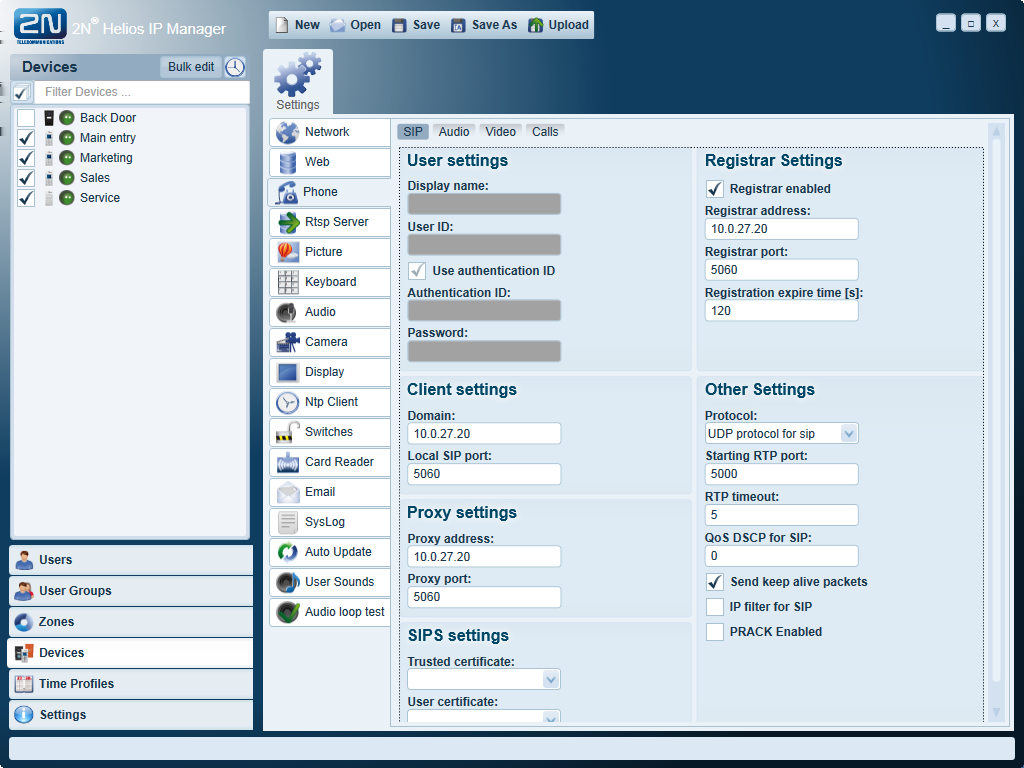Click the Save As toolbar button
The image size is (1024, 768).
pyautogui.click(x=485, y=25)
